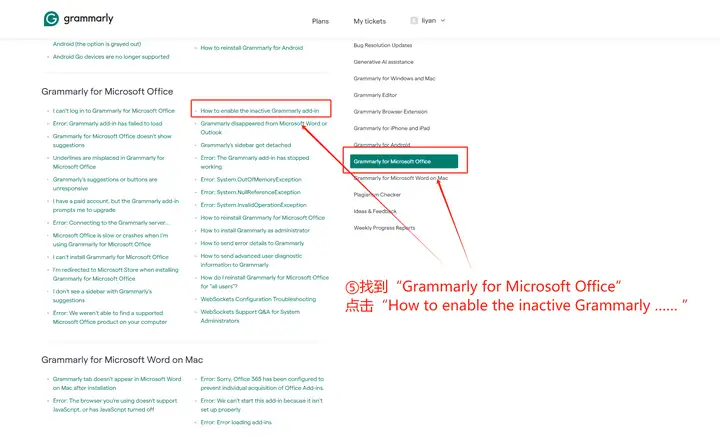Open 'How to install Grammarly as administrator'

255,230
